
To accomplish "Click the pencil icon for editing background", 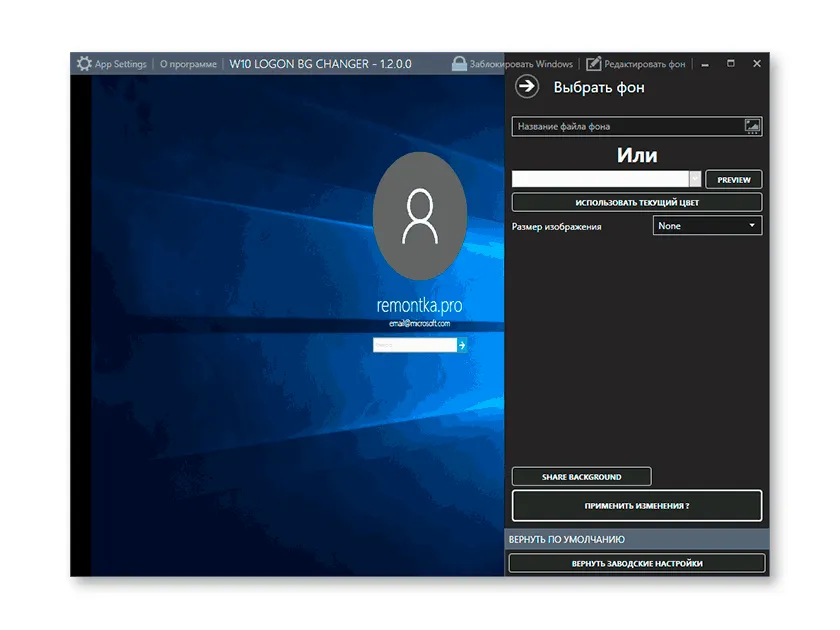I will (594, 64).
